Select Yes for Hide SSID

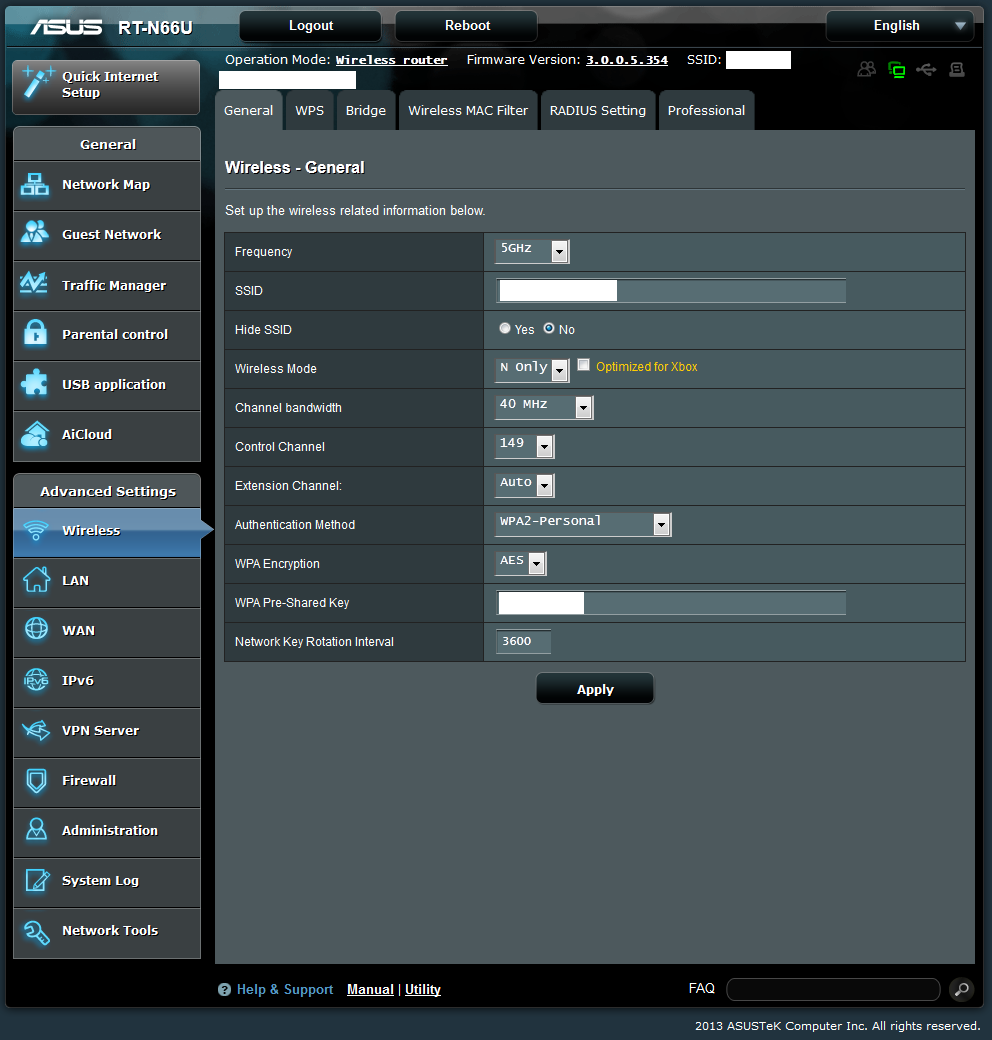(x=505, y=328)
